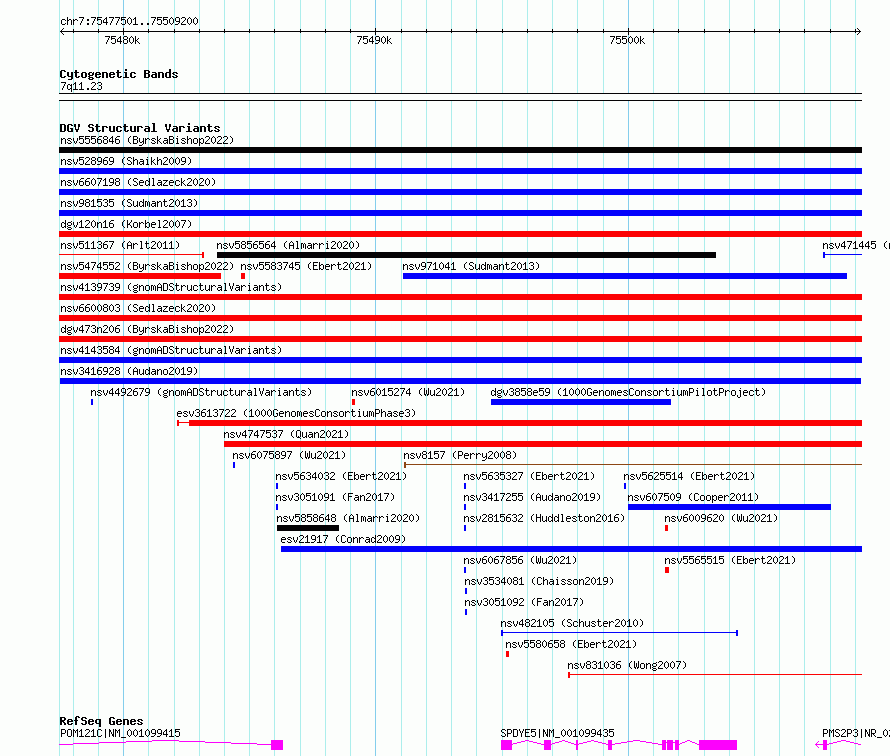Viewport: 890px width, 756px height.
Task: Click the nsv511367 (Arlt2011) label
Action: [120, 245]
